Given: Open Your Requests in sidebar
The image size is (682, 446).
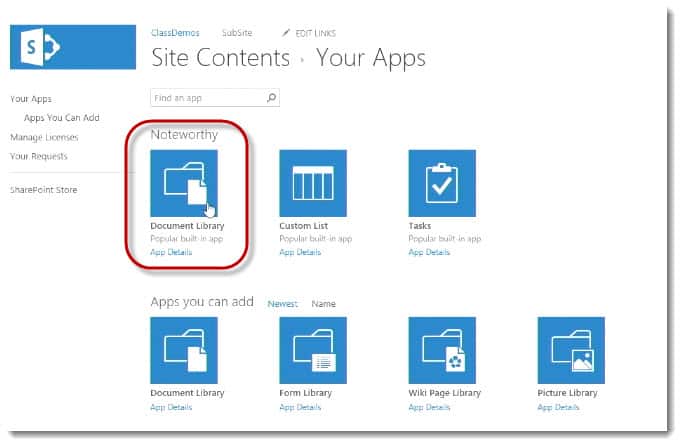Looking at the screenshot, I should pos(39,156).
